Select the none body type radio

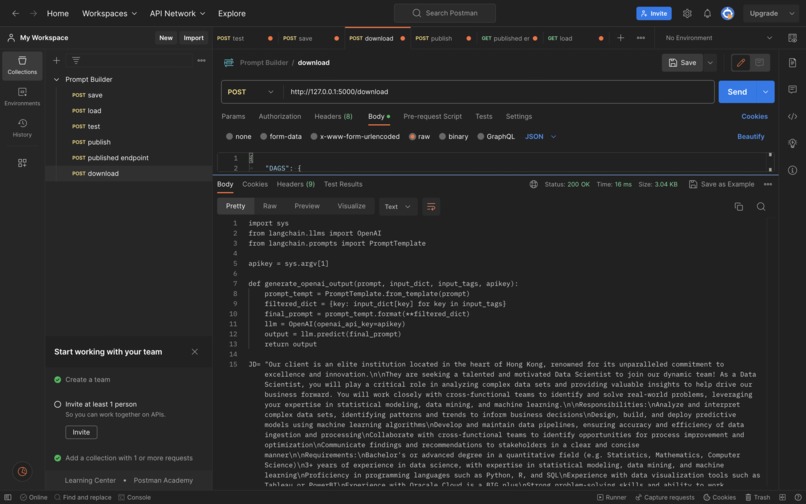tap(229, 136)
